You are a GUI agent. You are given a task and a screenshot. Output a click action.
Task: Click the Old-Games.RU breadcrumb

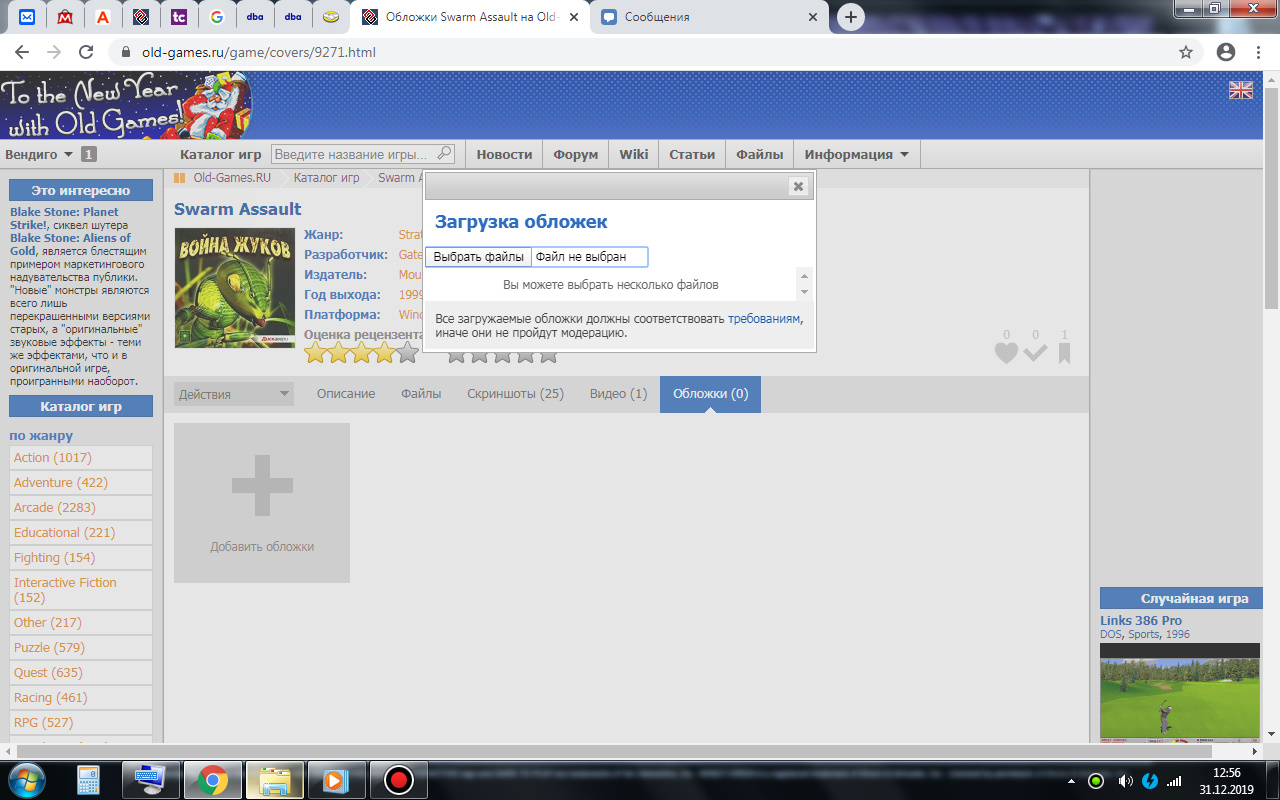coord(232,178)
